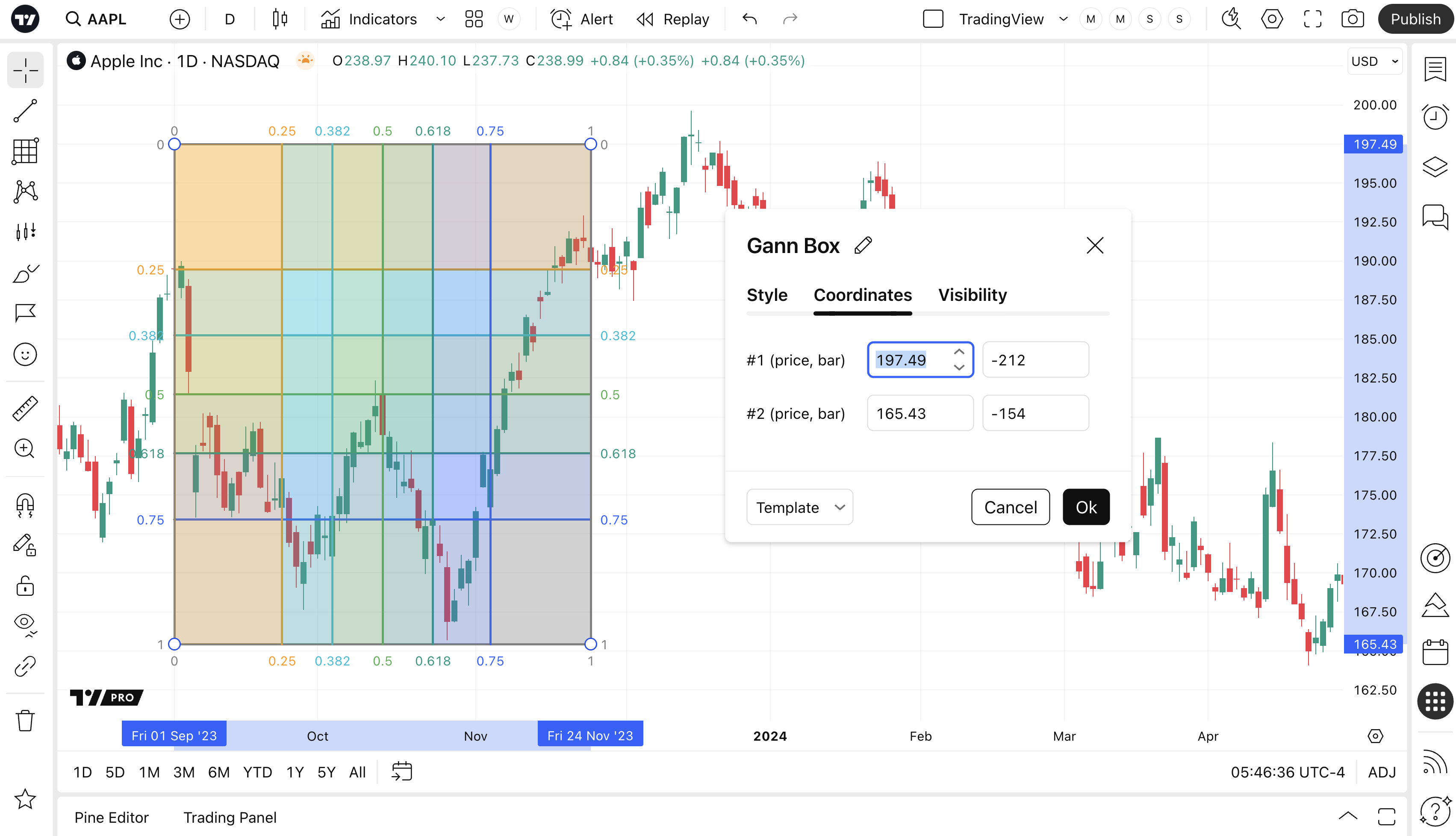Open the emoji icons tool
This screenshot has height=836, width=1456.
point(25,354)
